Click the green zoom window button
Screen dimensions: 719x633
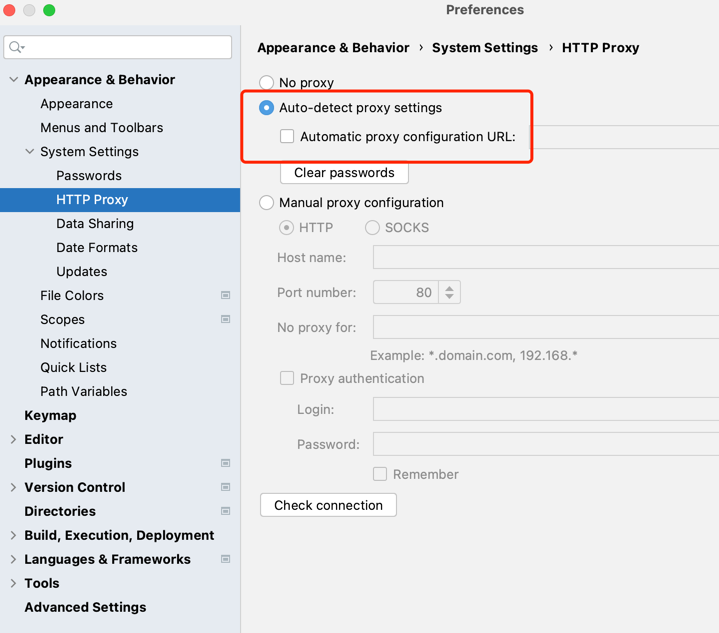[49, 10]
